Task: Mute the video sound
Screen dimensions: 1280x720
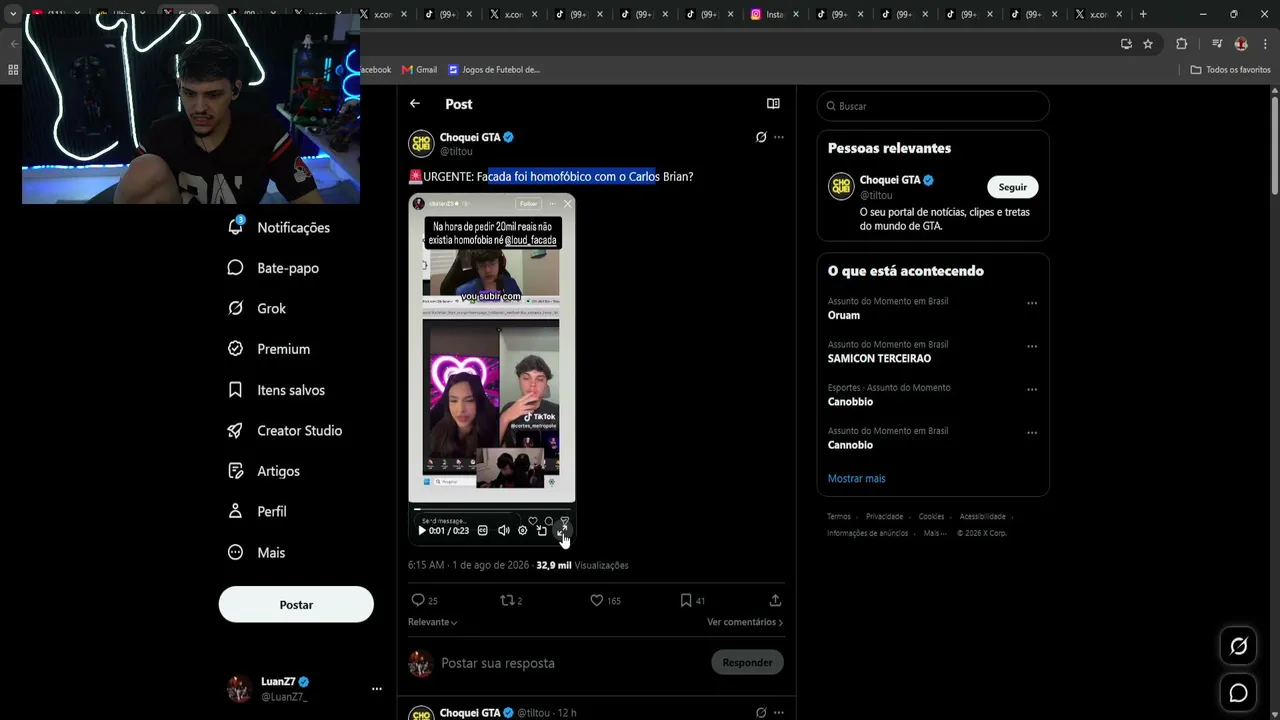Action: click(x=503, y=531)
